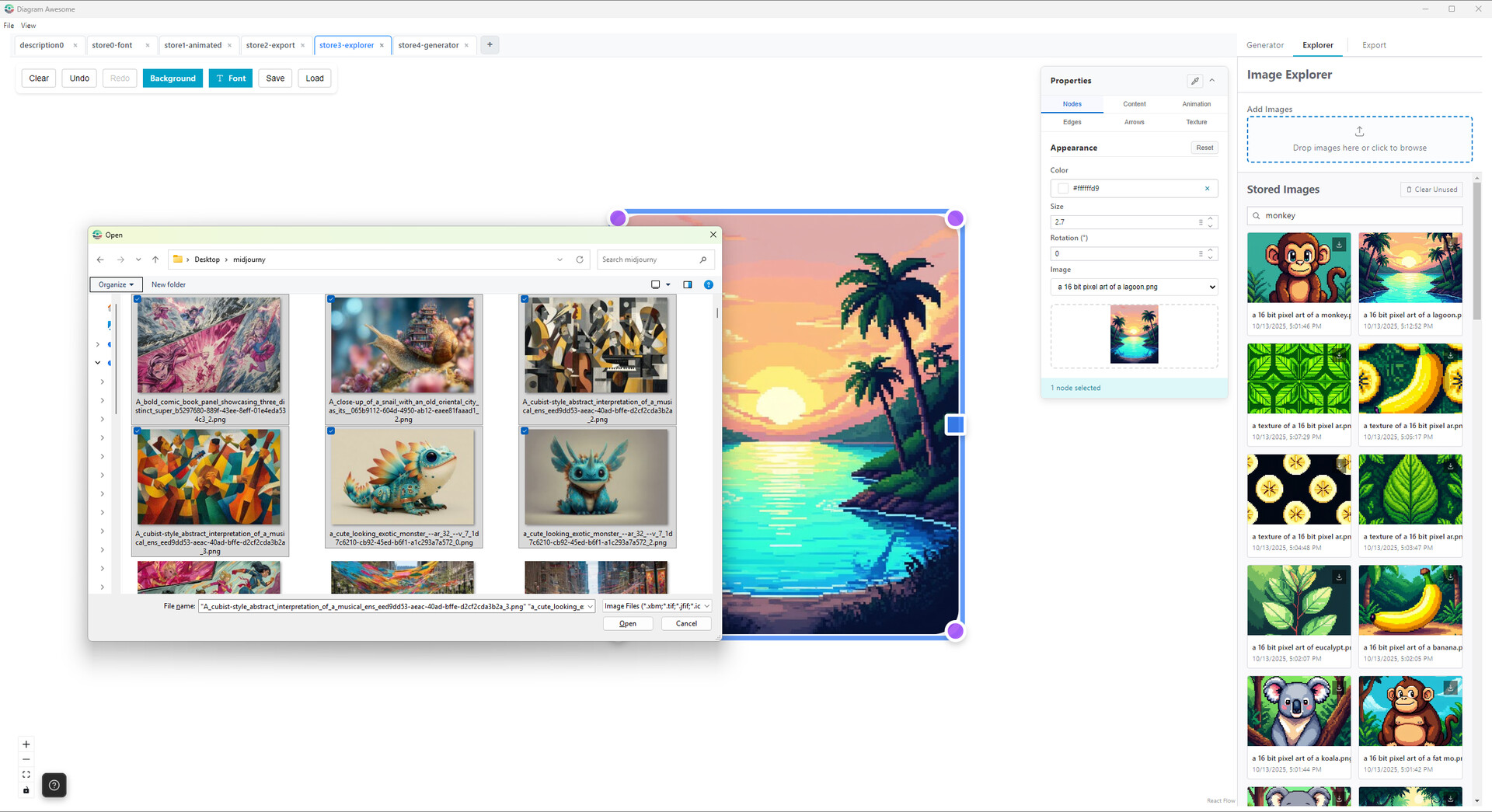Download the monkey pixel art image
1492x812 pixels.
point(1338,244)
